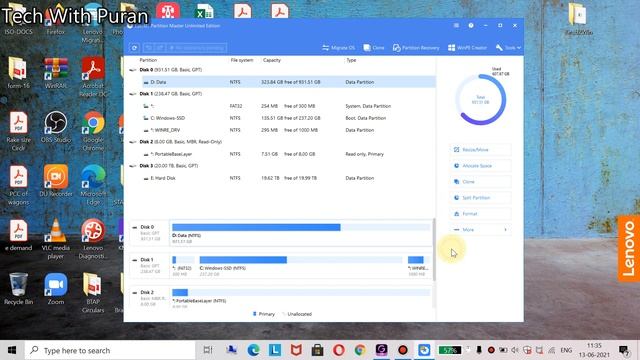Open the title bar hamburger menu
640x360 pixels.
456,25
